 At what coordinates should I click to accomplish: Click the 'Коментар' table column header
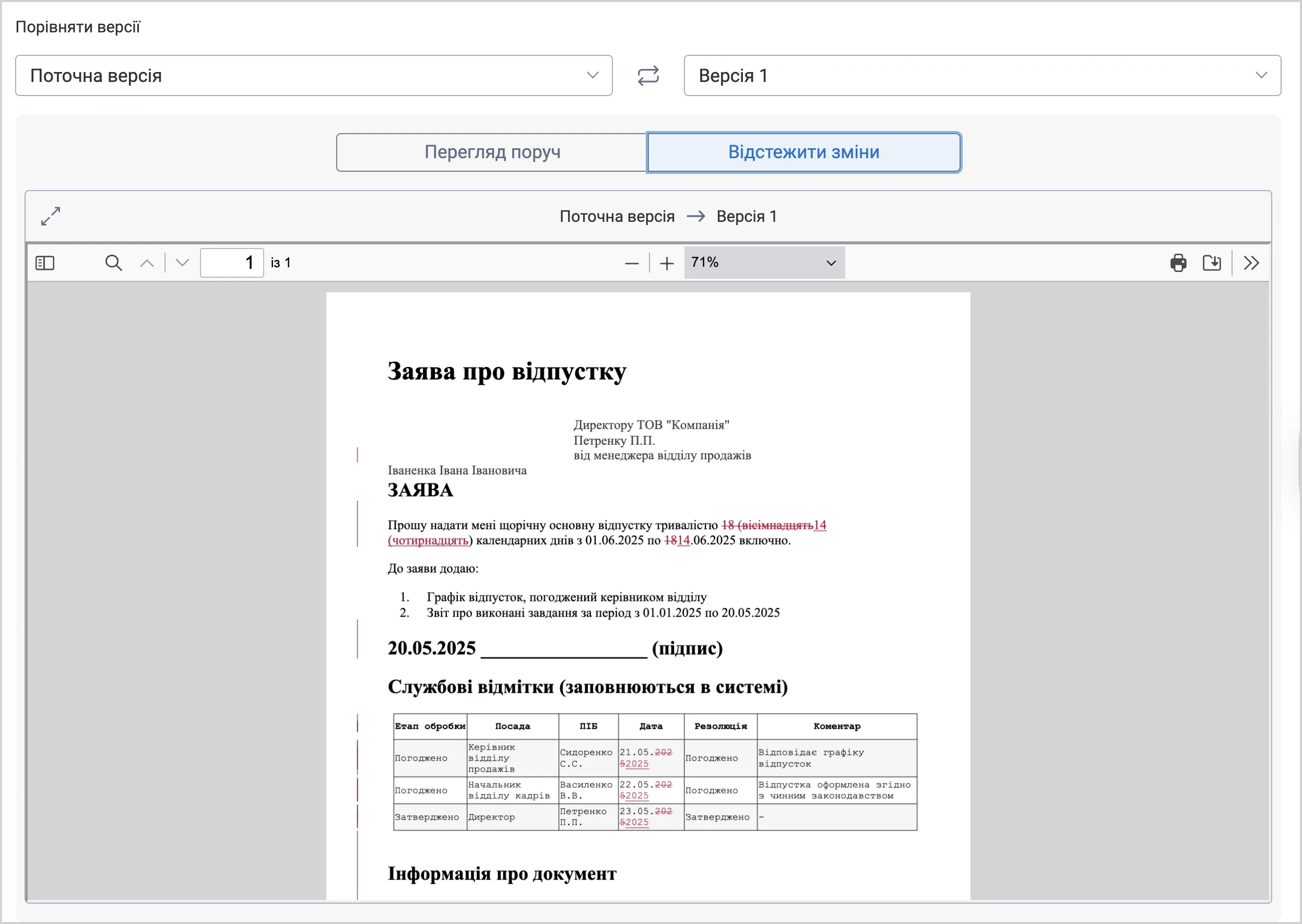(837, 727)
